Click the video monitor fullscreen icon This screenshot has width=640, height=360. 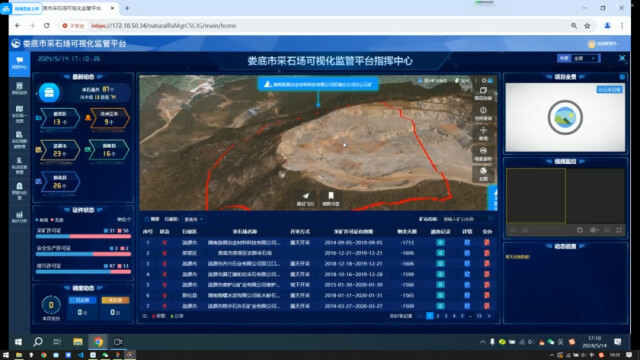click(619, 230)
